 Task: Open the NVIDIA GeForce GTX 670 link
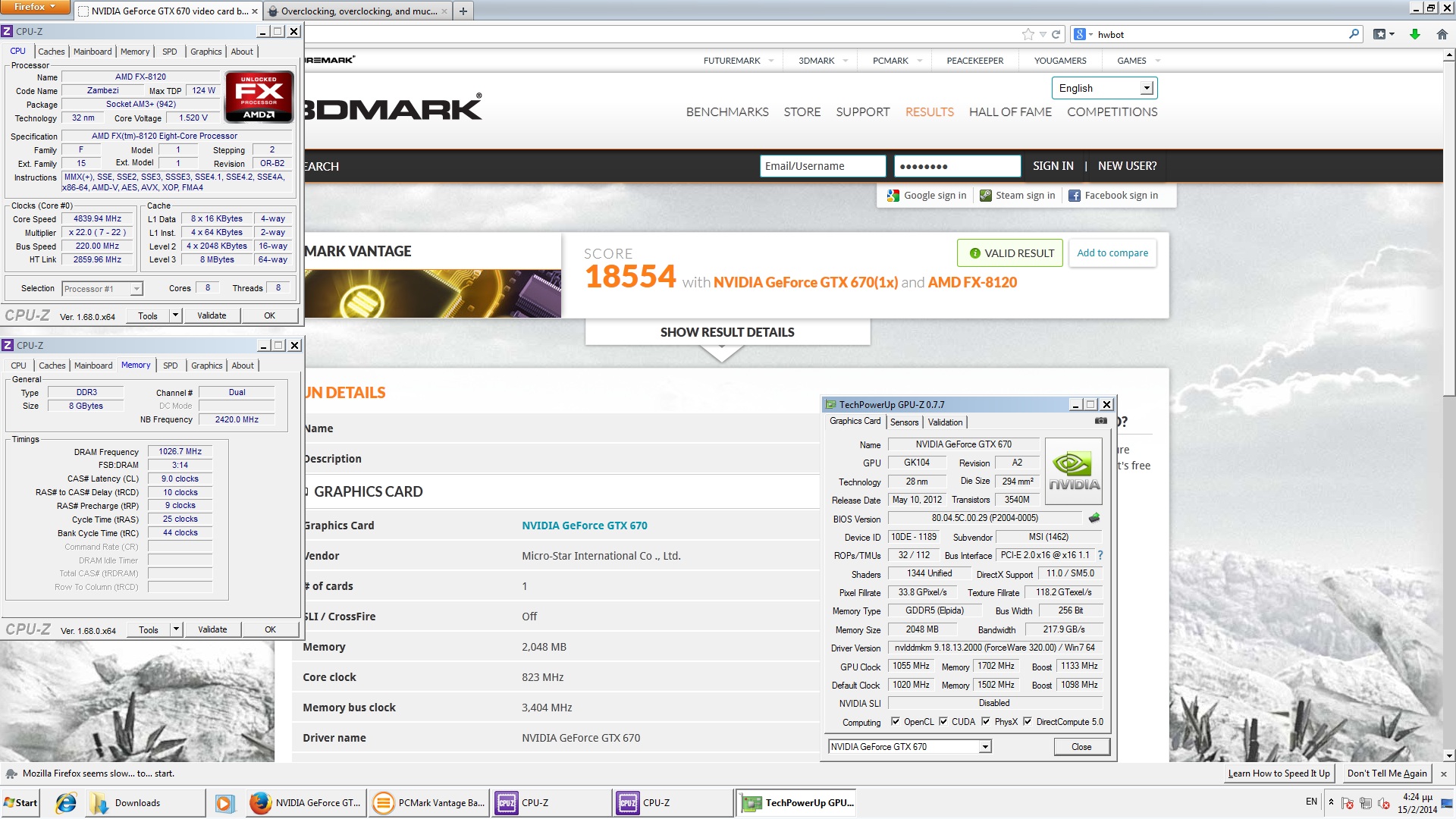(x=584, y=526)
